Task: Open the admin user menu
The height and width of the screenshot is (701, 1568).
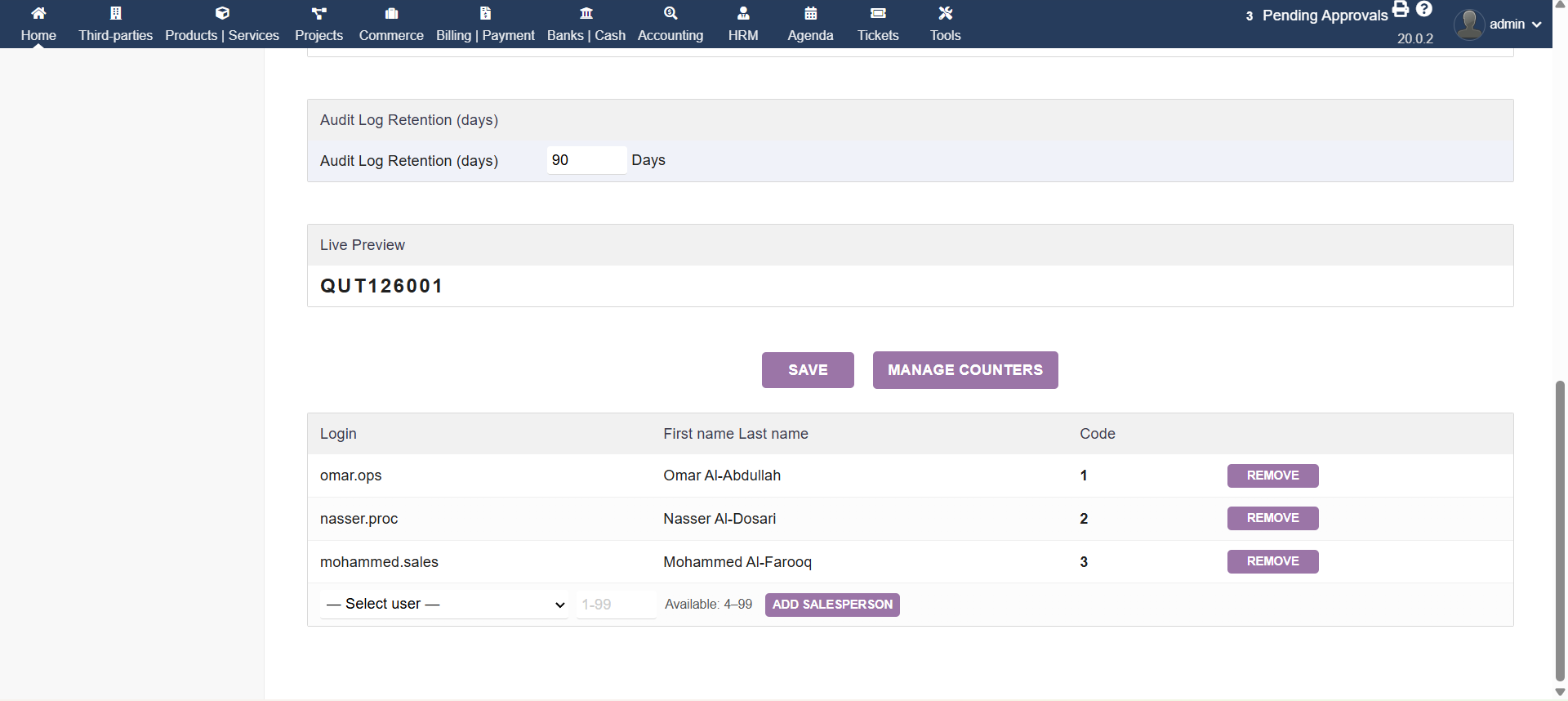Action: 1498,25
